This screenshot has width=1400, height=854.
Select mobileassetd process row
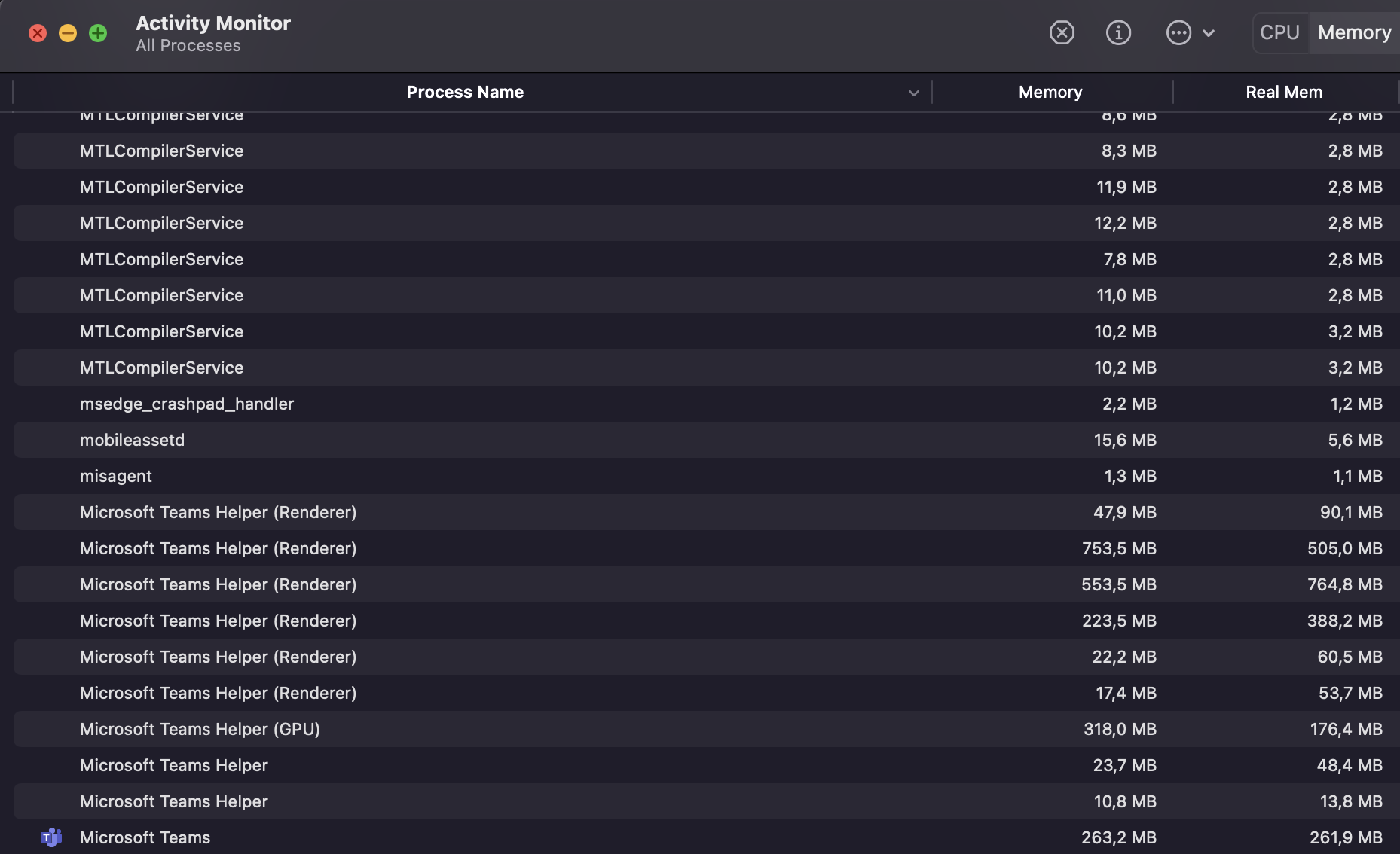click(x=706, y=440)
